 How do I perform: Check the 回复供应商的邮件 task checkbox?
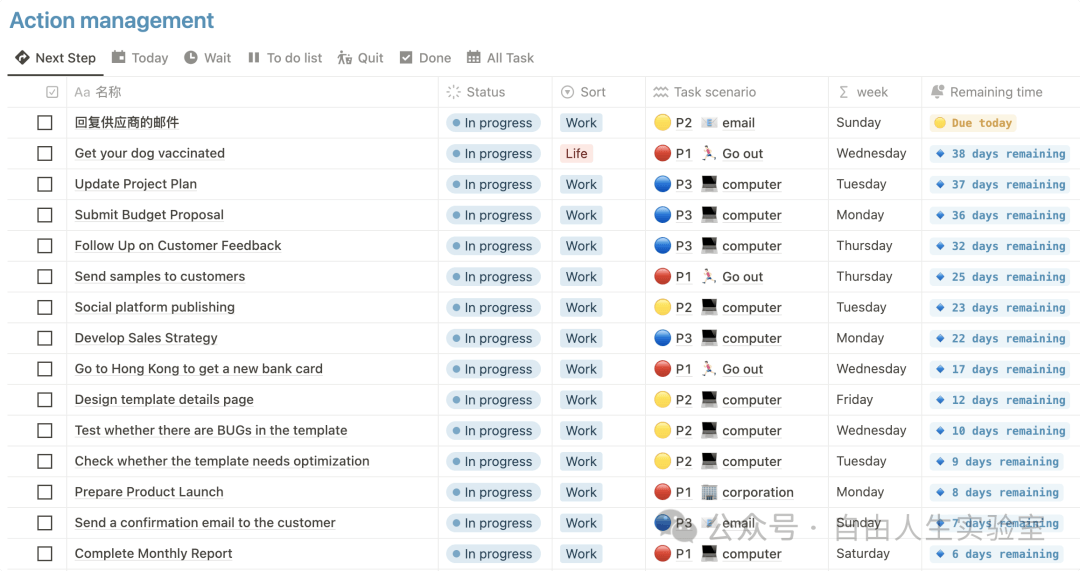click(x=45, y=123)
